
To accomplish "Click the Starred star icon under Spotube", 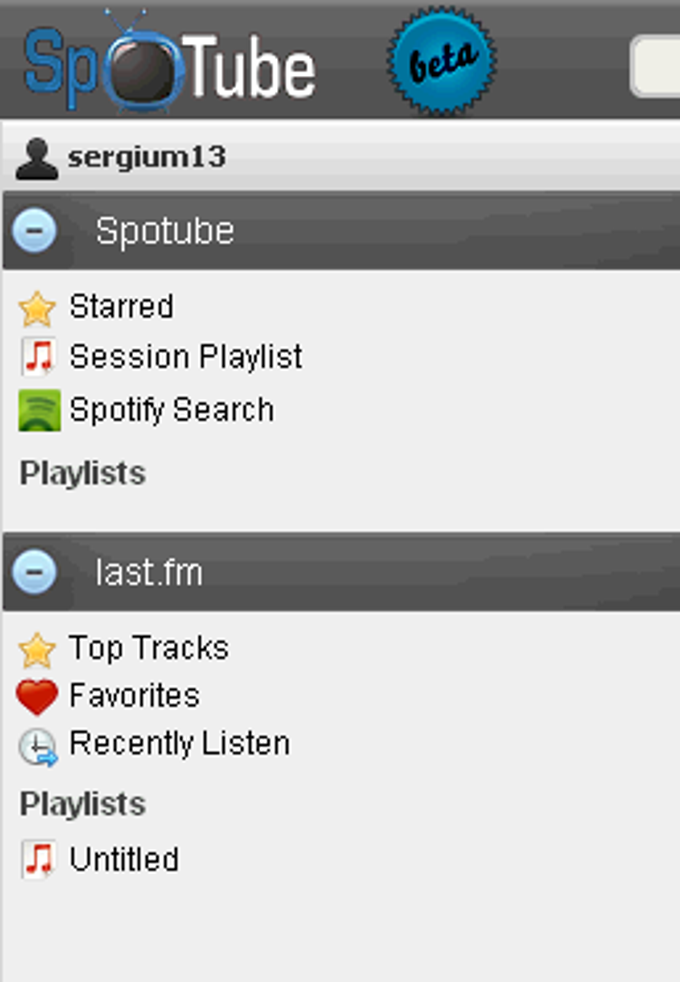I will (x=36, y=306).
